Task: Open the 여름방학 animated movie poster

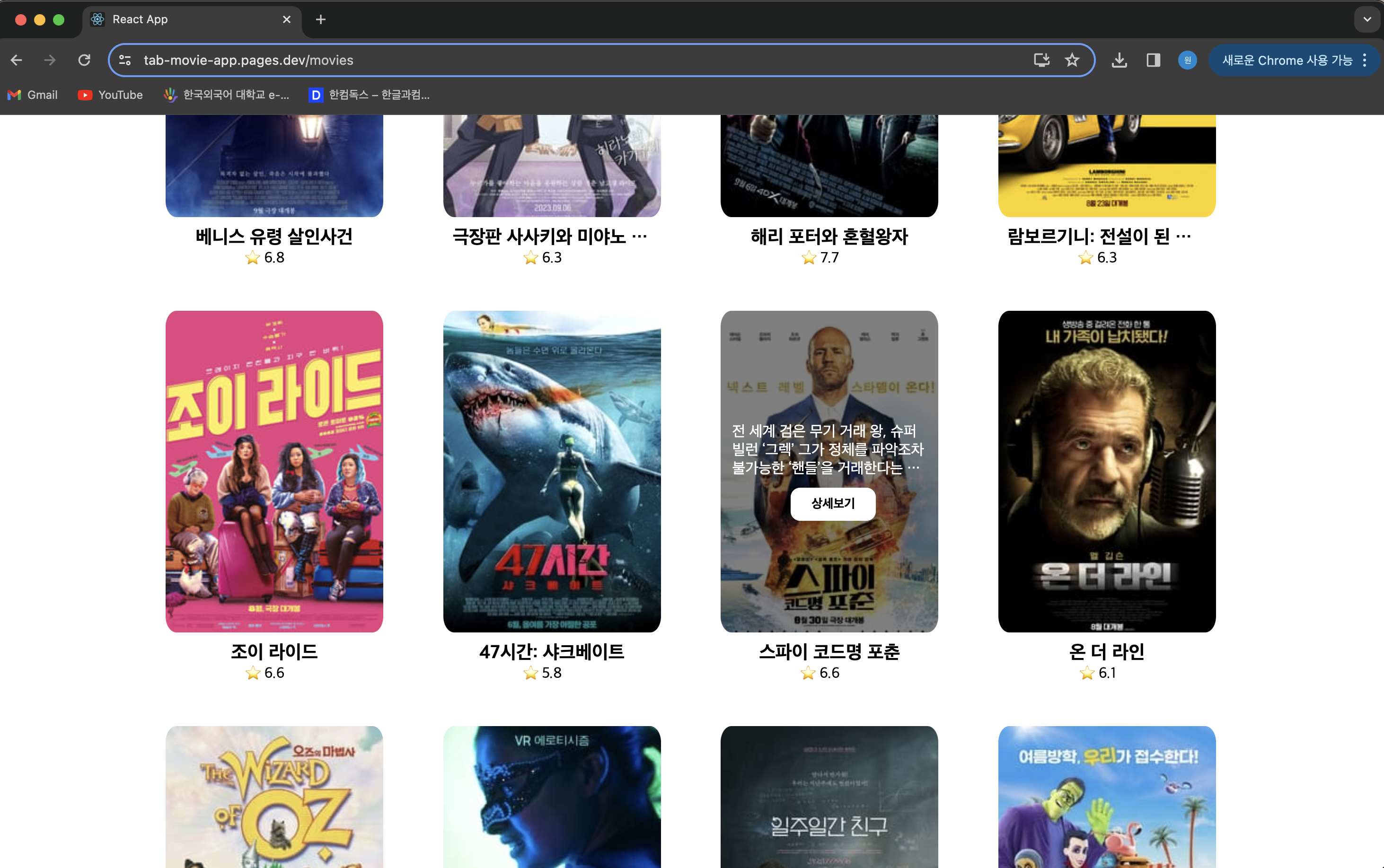Action: click(1107, 797)
